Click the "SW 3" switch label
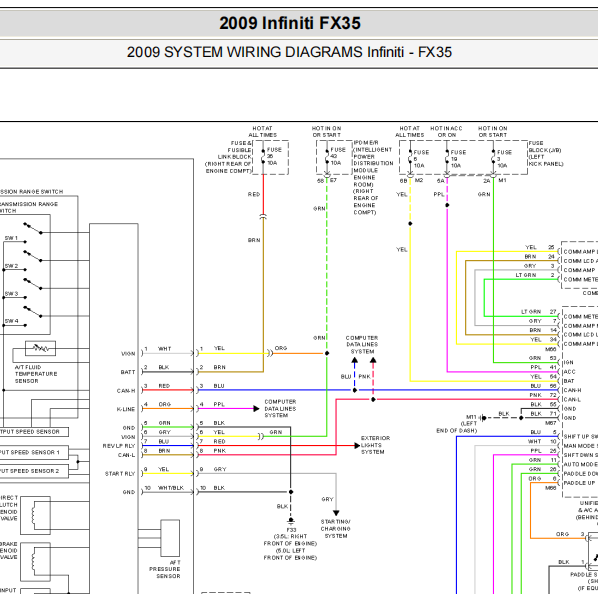The image size is (598, 594). tap(11, 294)
